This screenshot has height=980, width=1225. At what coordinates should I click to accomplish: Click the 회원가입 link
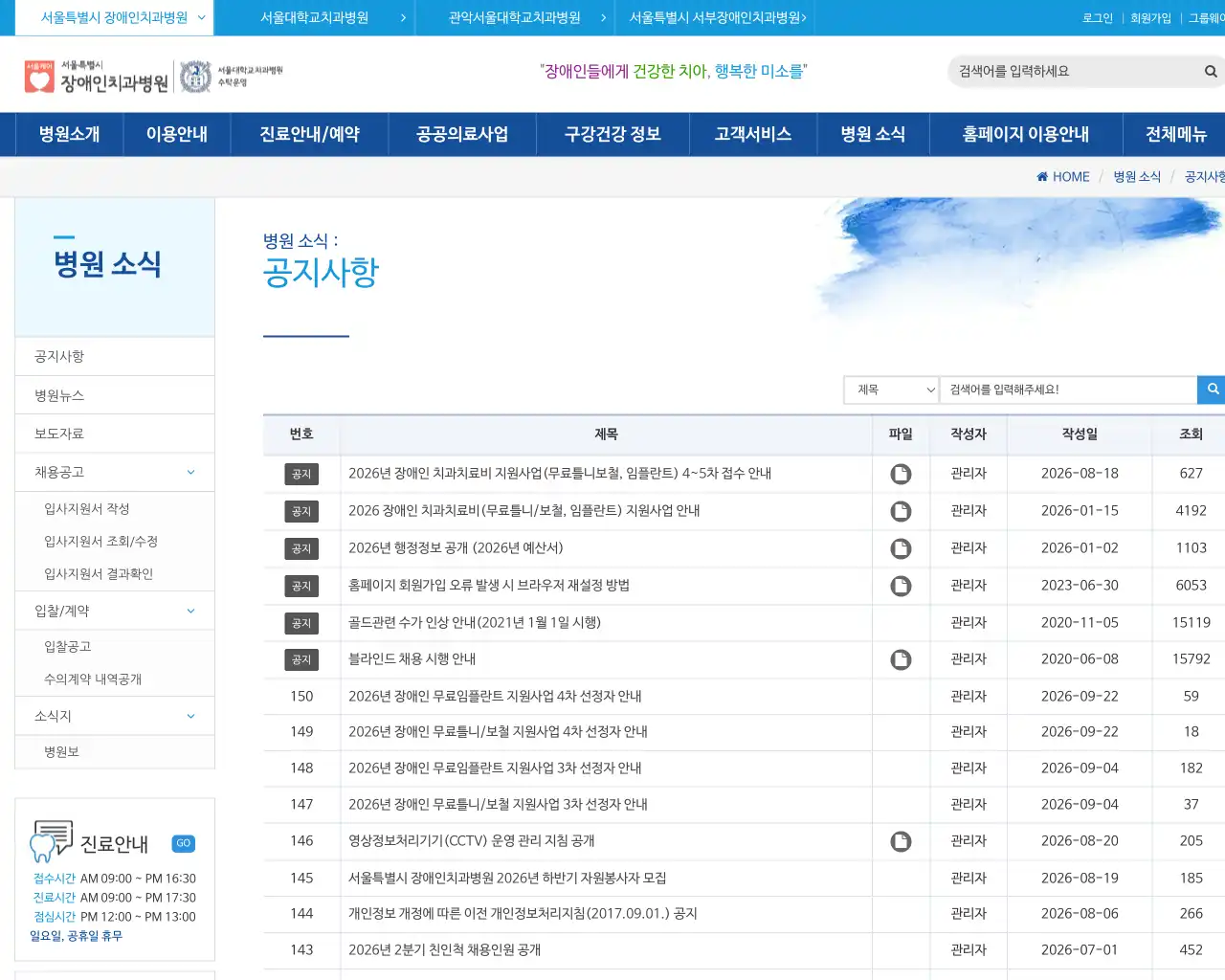point(1150,18)
